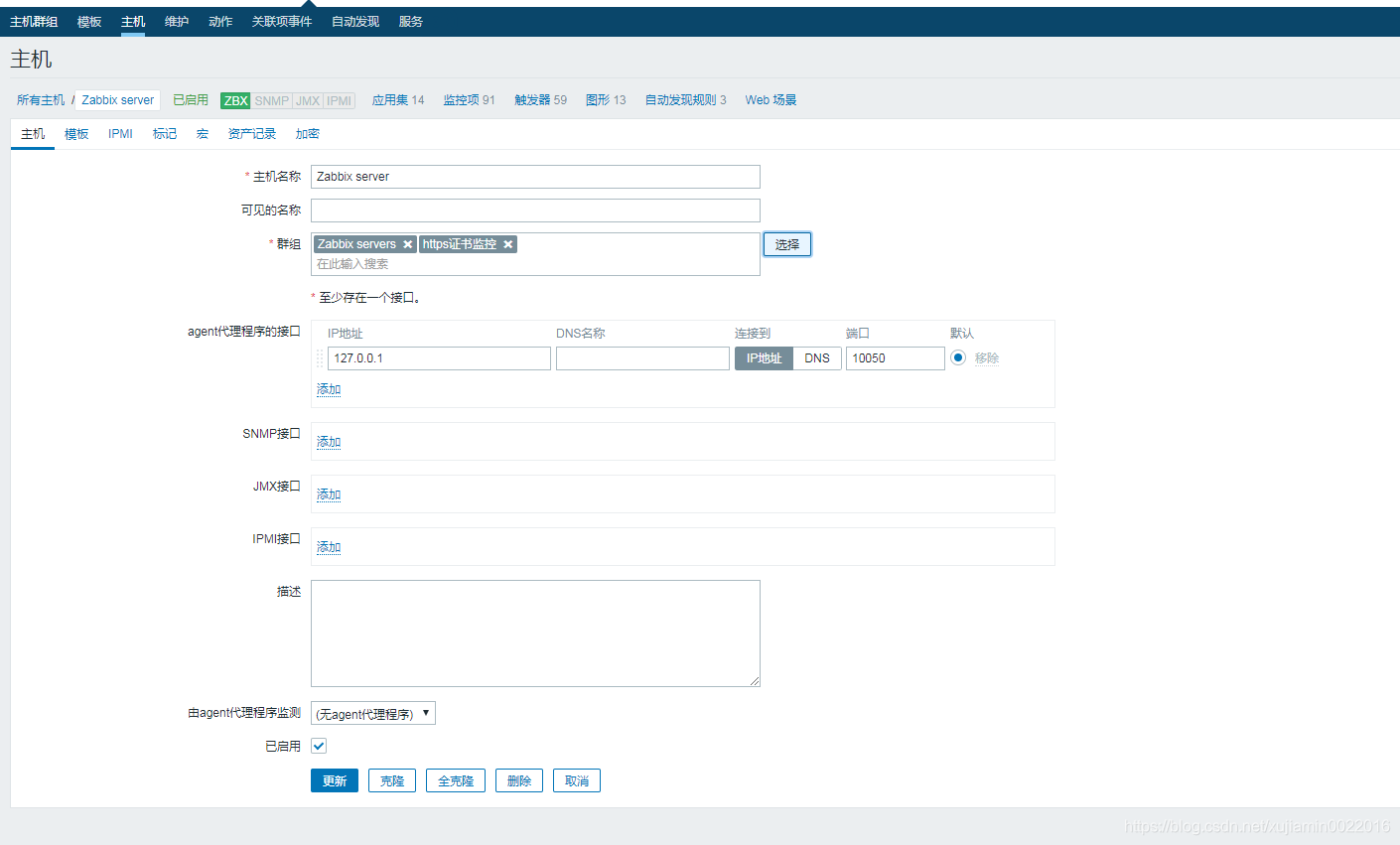
Task: Click inside the 描述 text area
Action: [x=535, y=634]
